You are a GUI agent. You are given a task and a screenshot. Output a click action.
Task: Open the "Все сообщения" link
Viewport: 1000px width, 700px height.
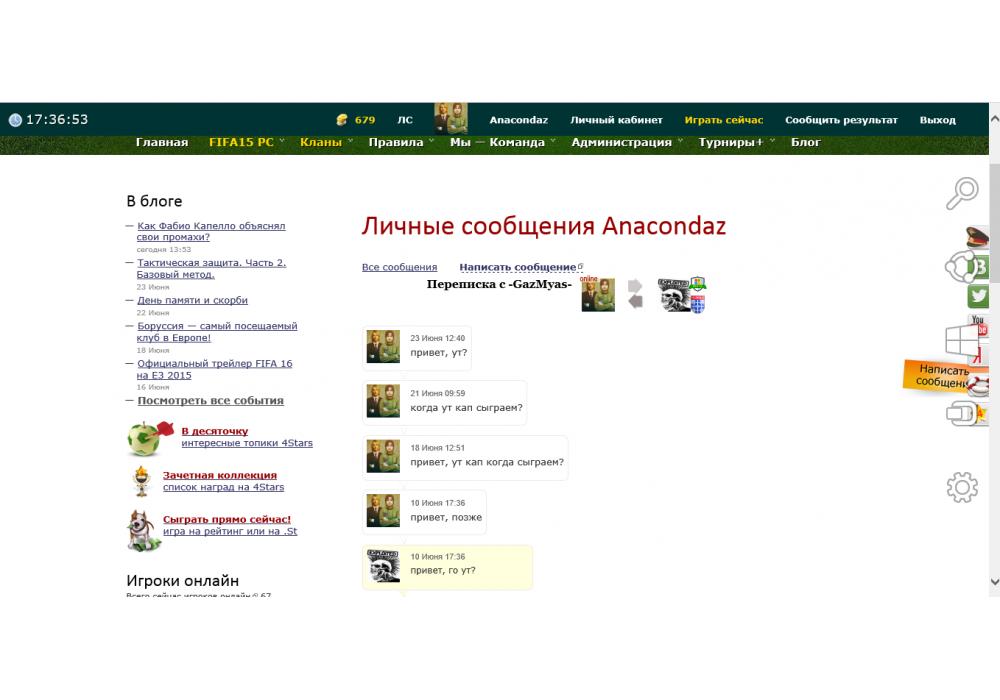tap(399, 267)
